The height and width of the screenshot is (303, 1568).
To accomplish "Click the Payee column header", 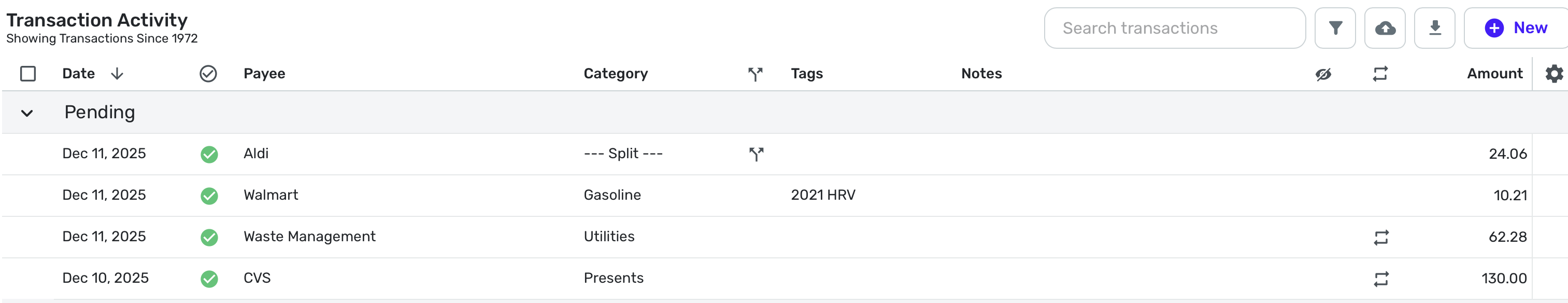I will coord(264,74).
